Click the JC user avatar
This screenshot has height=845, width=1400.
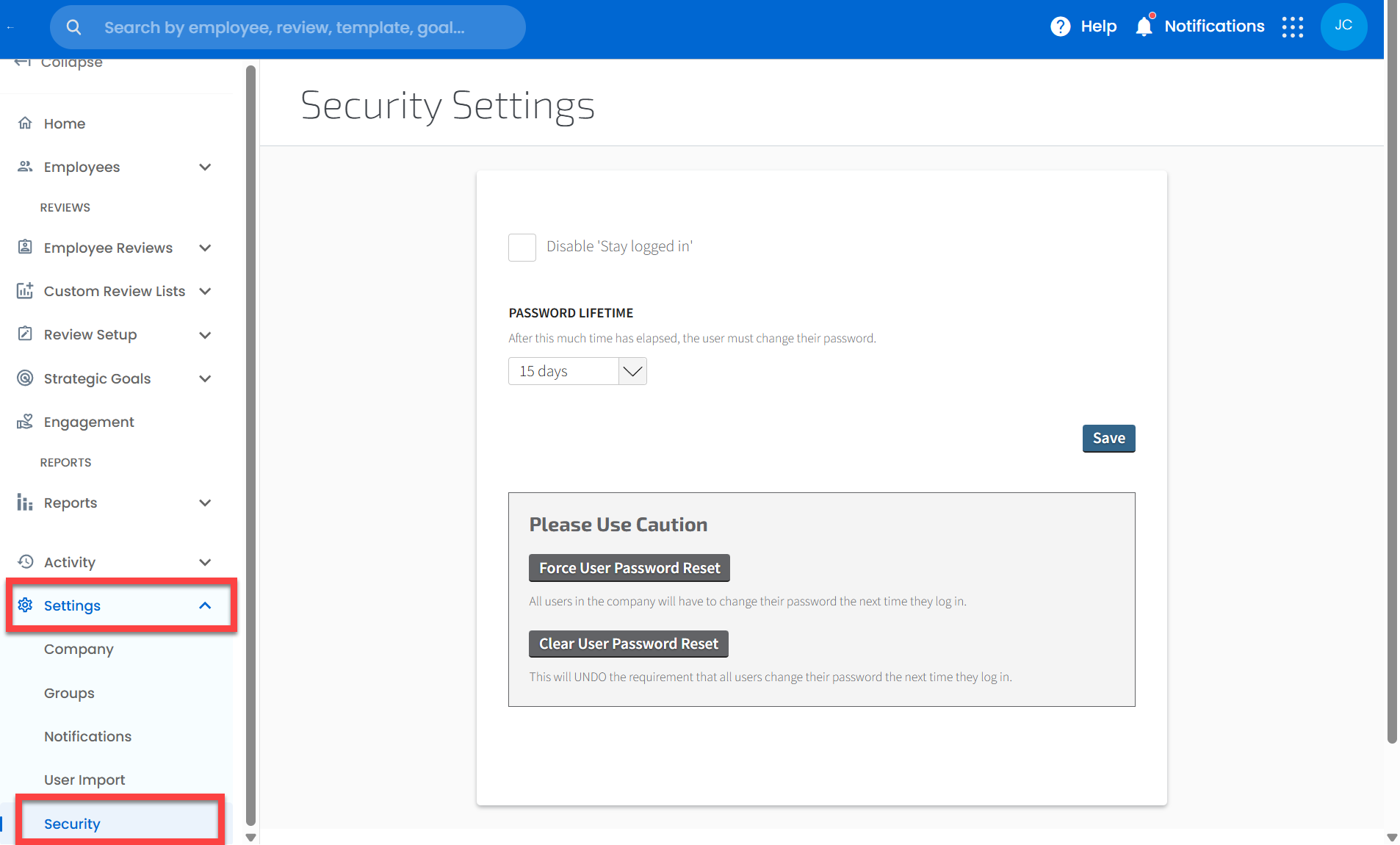[1343, 26]
